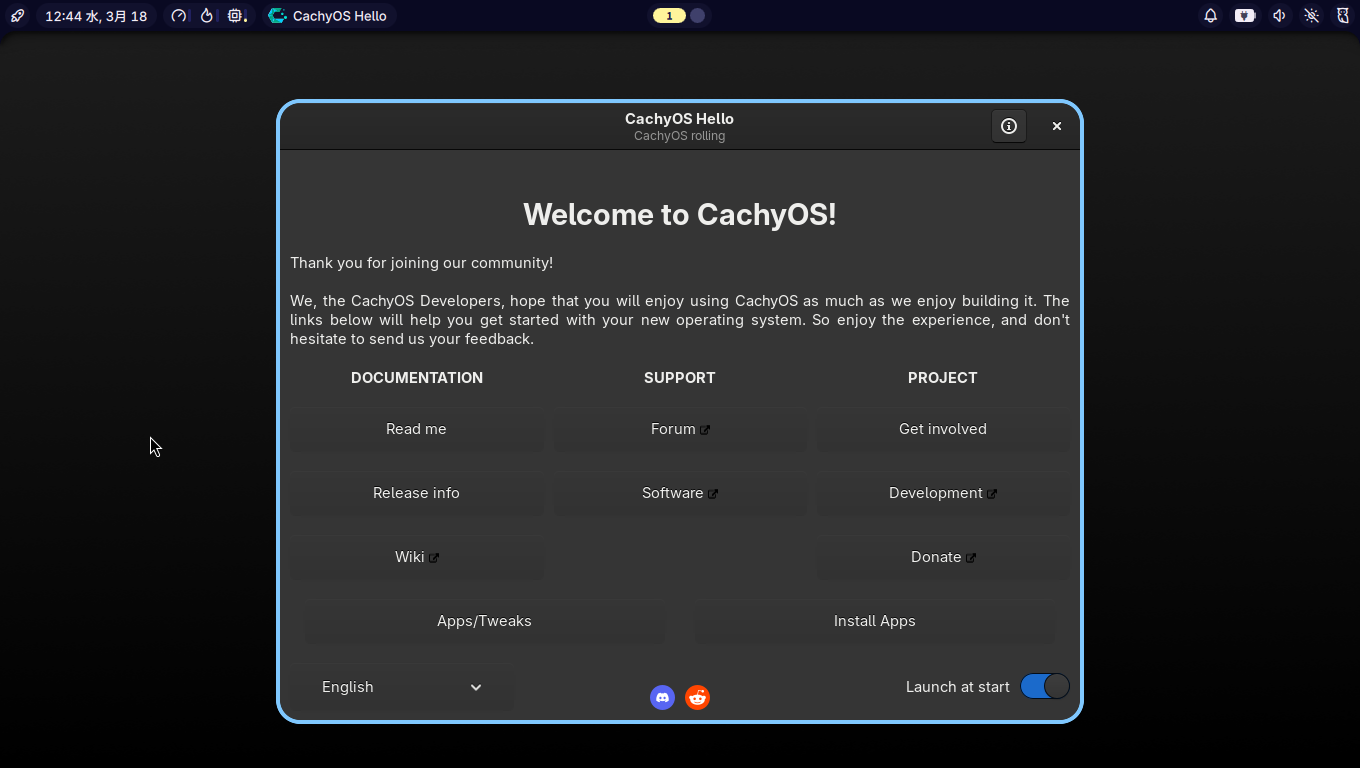Open the Development link
The height and width of the screenshot is (768, 1360).
pos(943,493)
